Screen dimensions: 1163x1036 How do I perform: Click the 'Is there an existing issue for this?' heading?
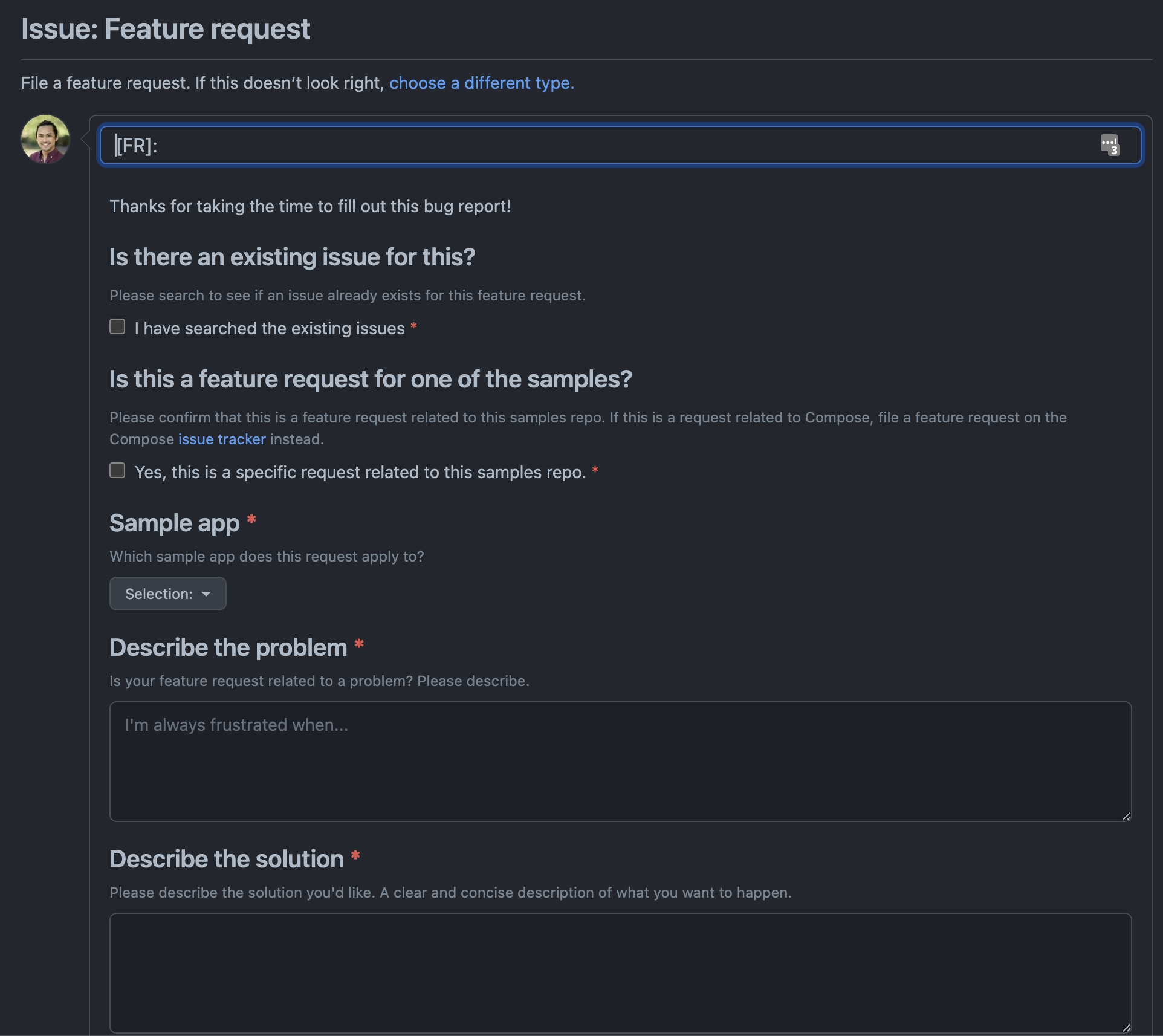[x=292, y=257]
